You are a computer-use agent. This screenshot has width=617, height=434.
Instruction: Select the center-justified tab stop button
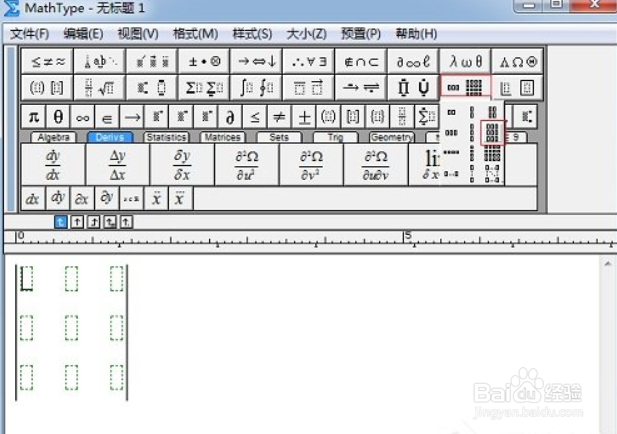coord(77,222)
